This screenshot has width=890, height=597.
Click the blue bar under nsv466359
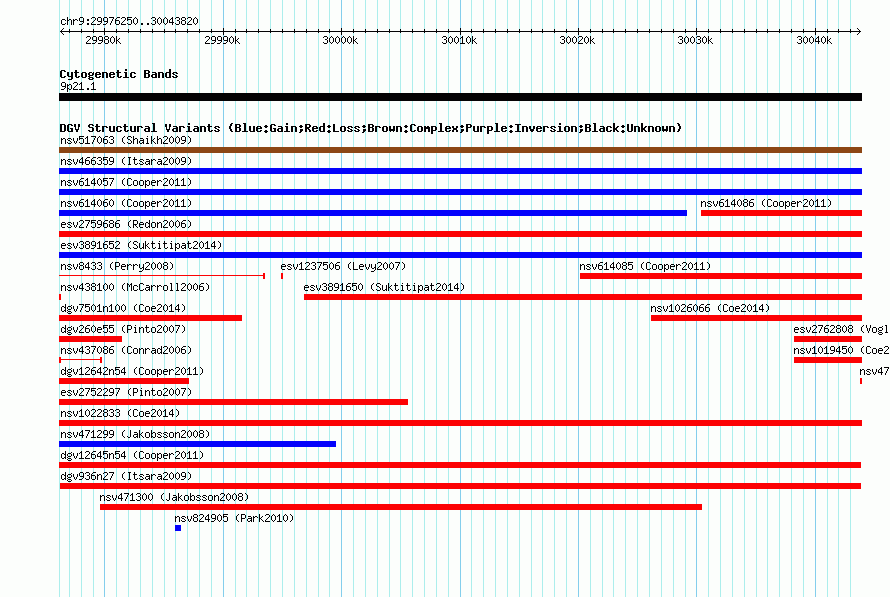[460, 171]
